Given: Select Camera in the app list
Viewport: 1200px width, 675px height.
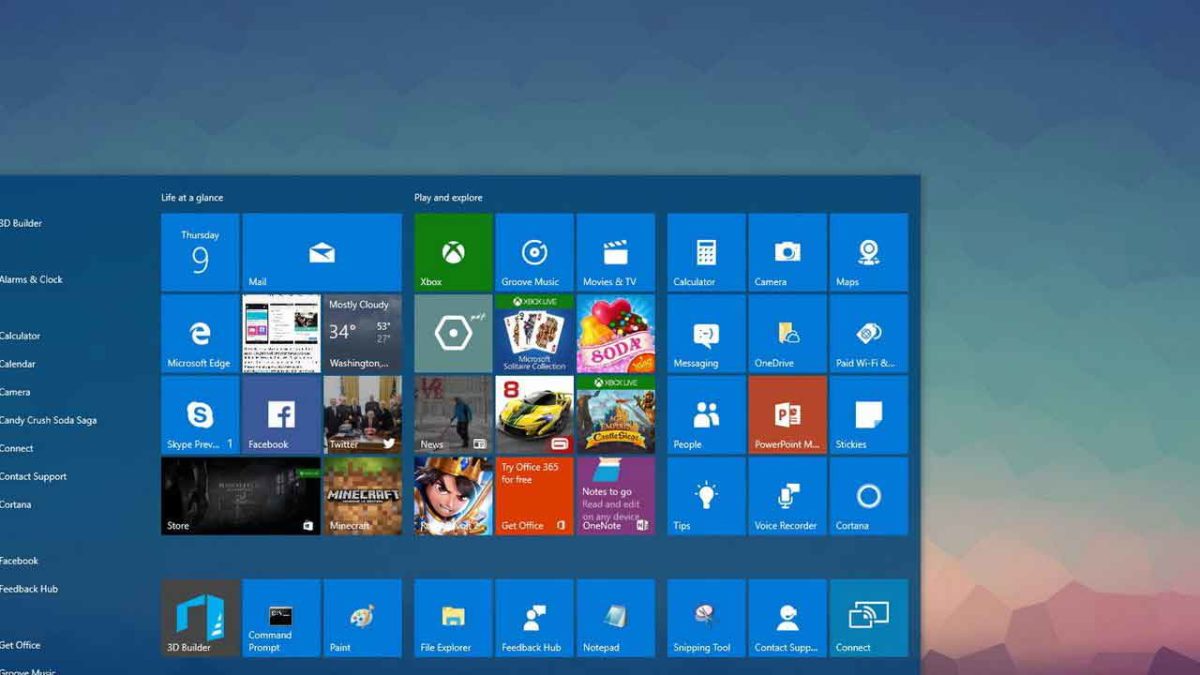Looking at the screenshot, I should tap(15, 392).
